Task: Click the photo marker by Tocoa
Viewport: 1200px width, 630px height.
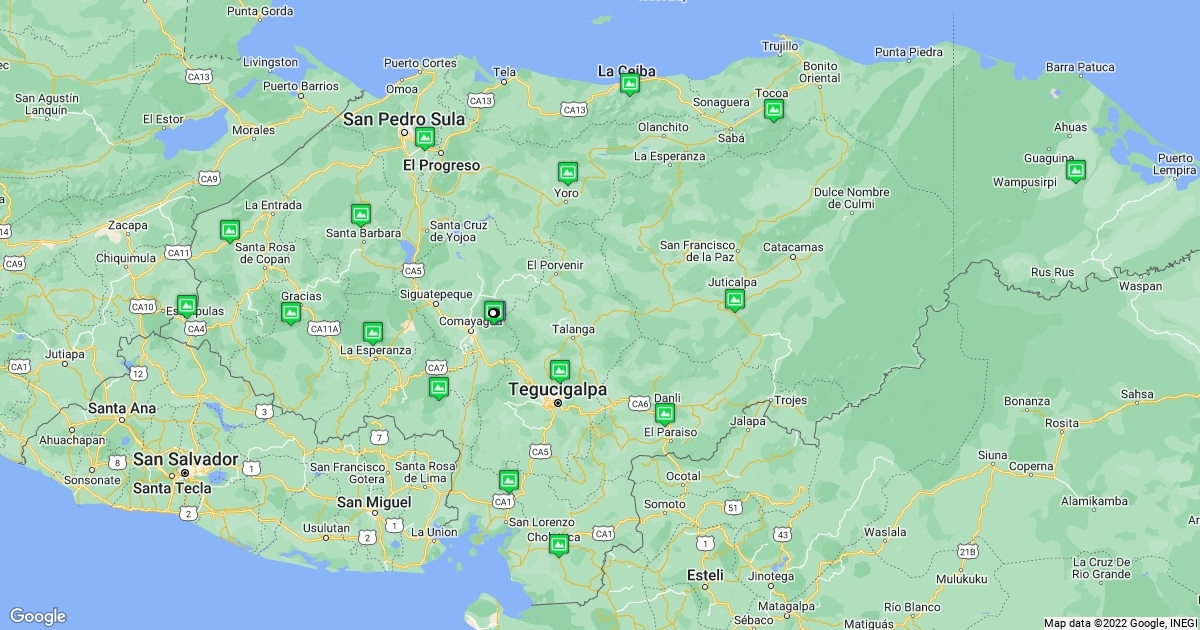Action: (x=772, y=110)
